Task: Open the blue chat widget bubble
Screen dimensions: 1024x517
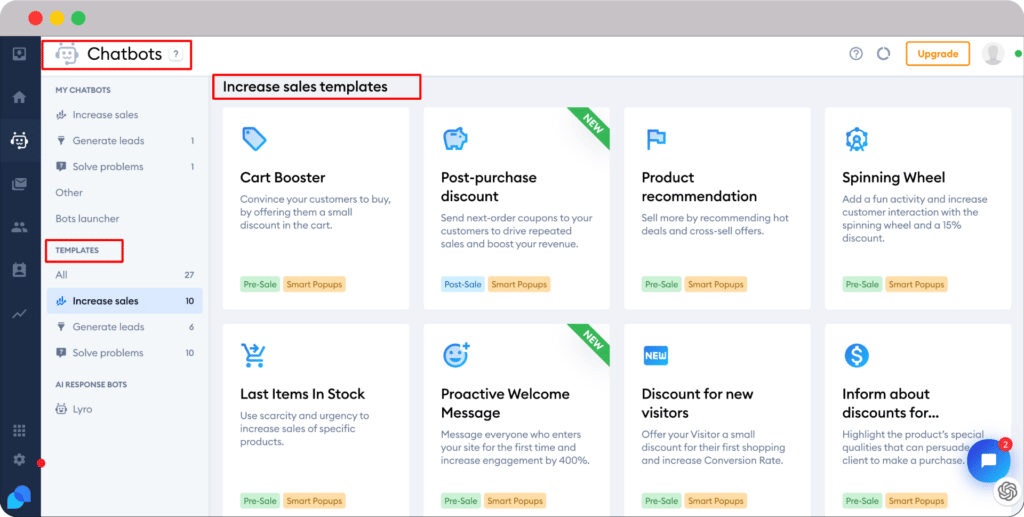Action: (x=988, y=461)
